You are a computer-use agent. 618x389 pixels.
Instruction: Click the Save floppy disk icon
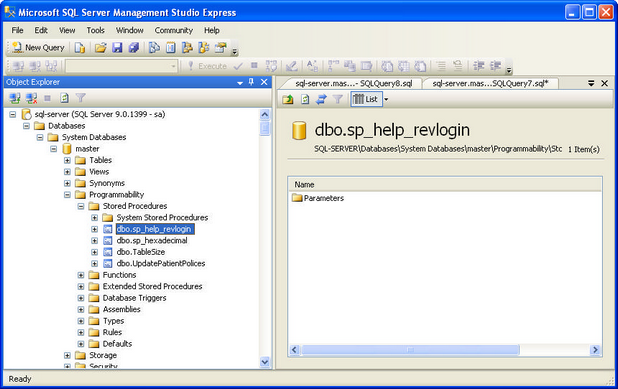coord(117,48)
